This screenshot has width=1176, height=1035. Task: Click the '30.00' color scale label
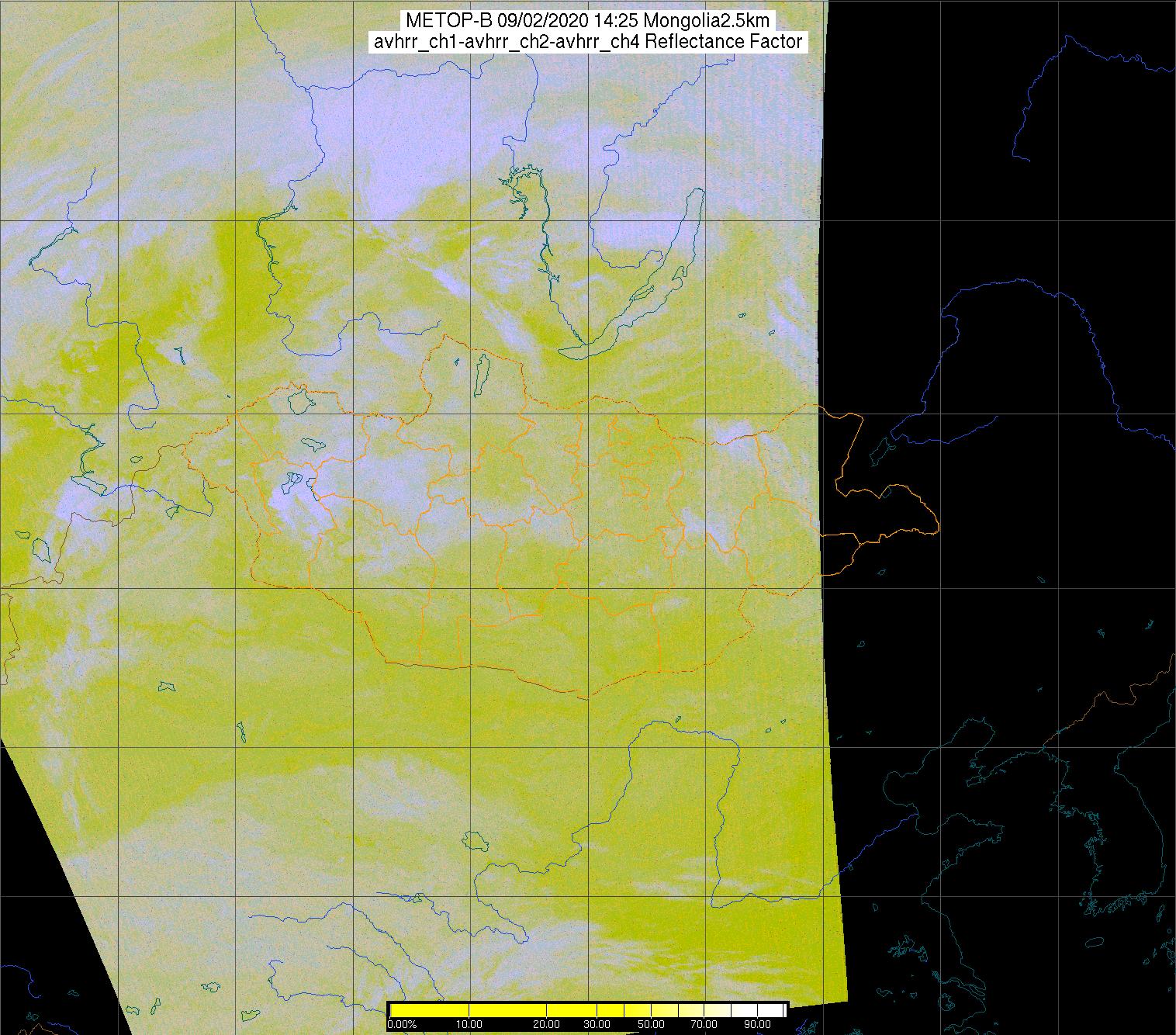click(598, 1025)
